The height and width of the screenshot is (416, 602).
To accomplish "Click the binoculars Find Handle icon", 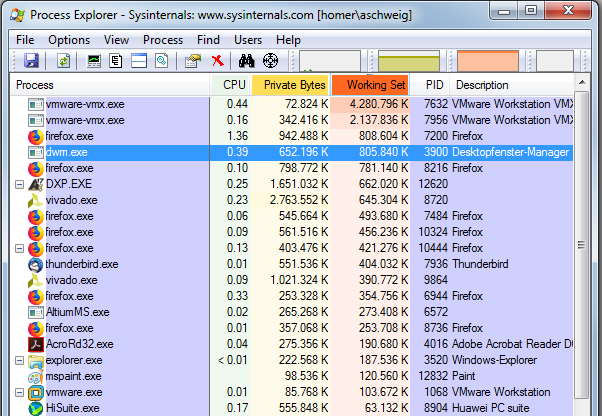I will [246, 61].
